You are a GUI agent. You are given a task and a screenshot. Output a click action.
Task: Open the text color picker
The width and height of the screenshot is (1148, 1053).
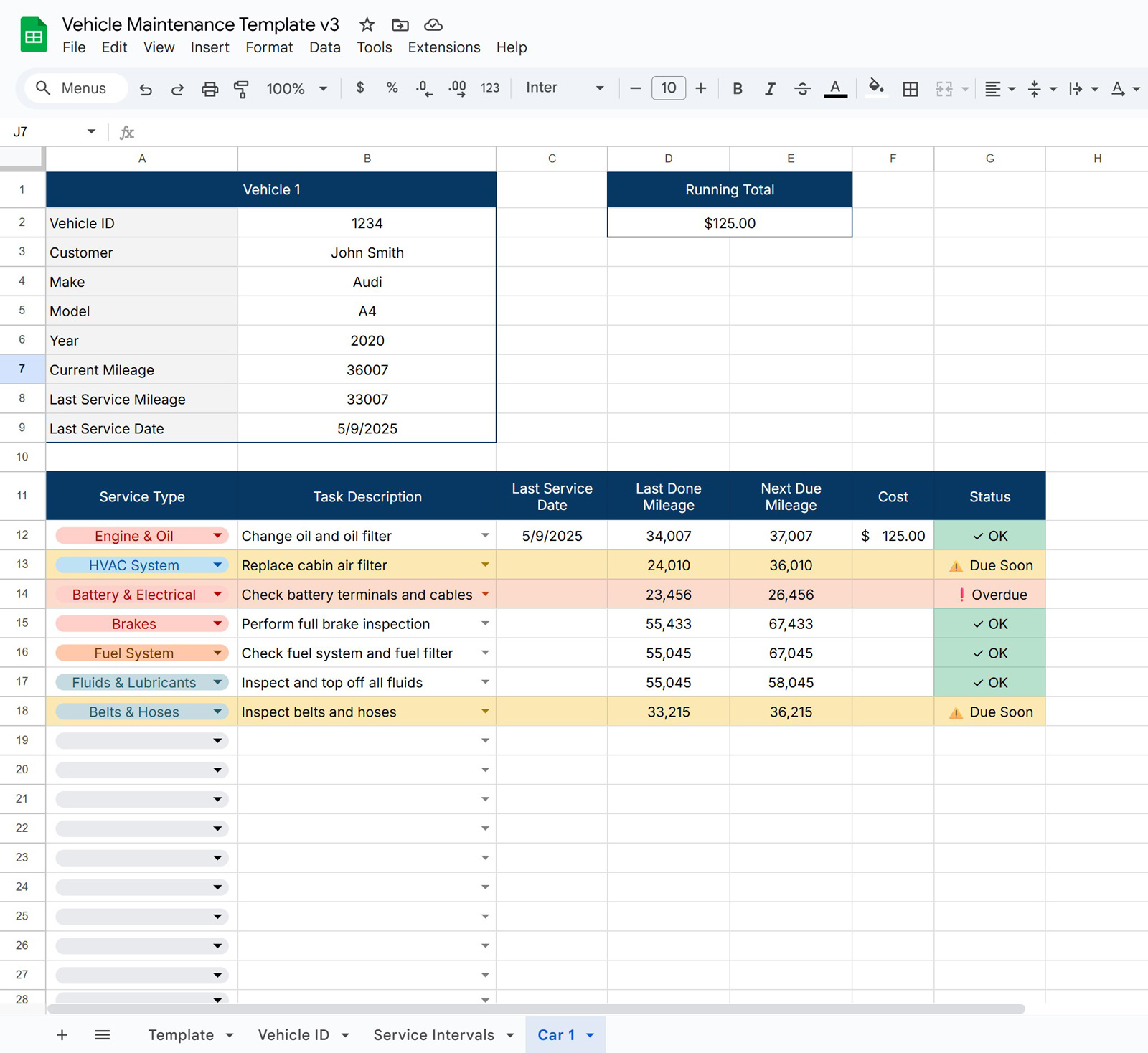click(835, 88)
